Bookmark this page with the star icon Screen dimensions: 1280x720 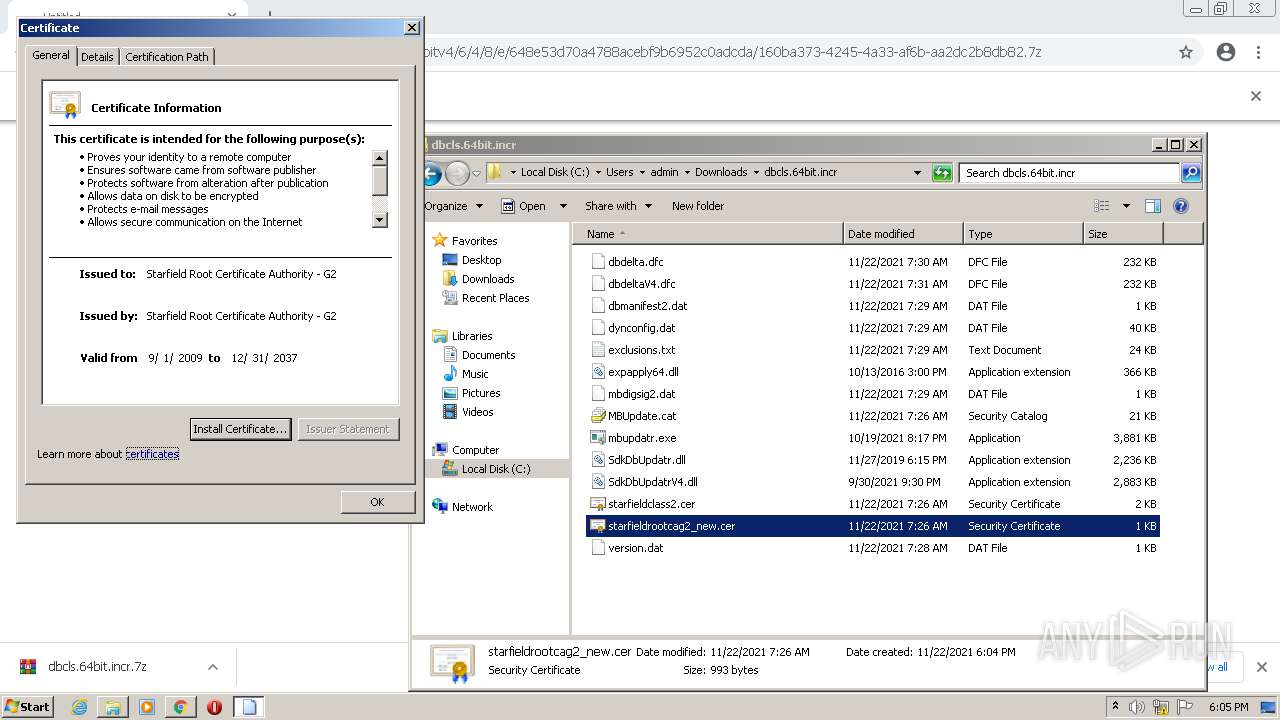(x=1186, y=52)
